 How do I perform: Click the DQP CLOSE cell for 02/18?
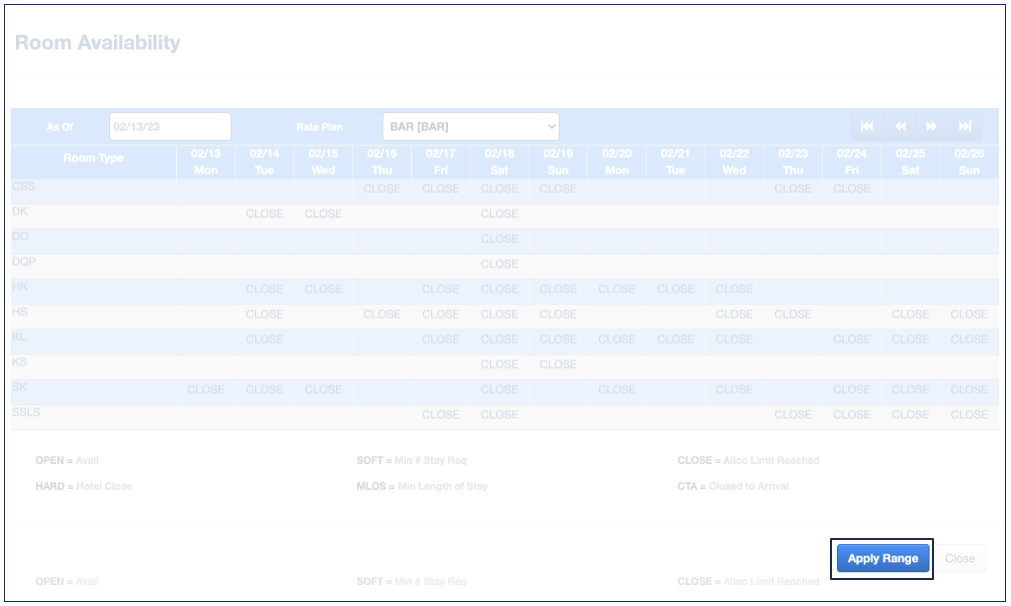pyautogui.click(x=499, y=264)
